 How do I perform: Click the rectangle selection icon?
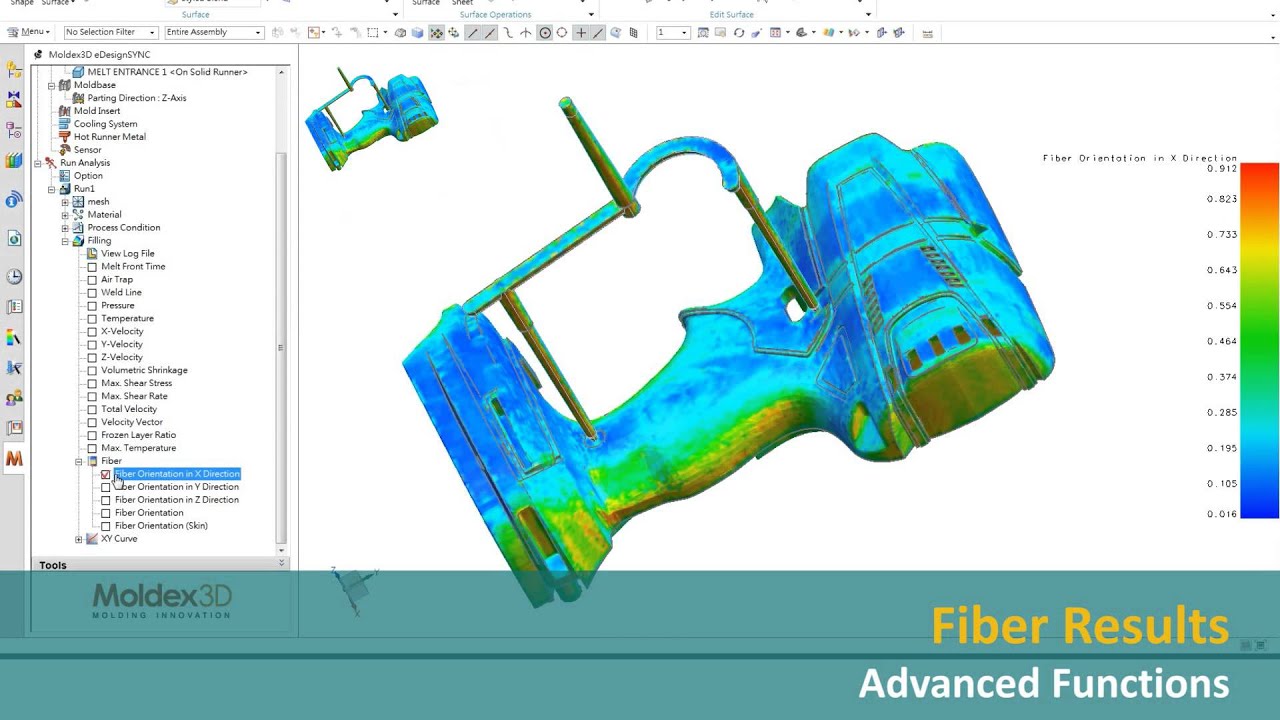tap(372, 33)
